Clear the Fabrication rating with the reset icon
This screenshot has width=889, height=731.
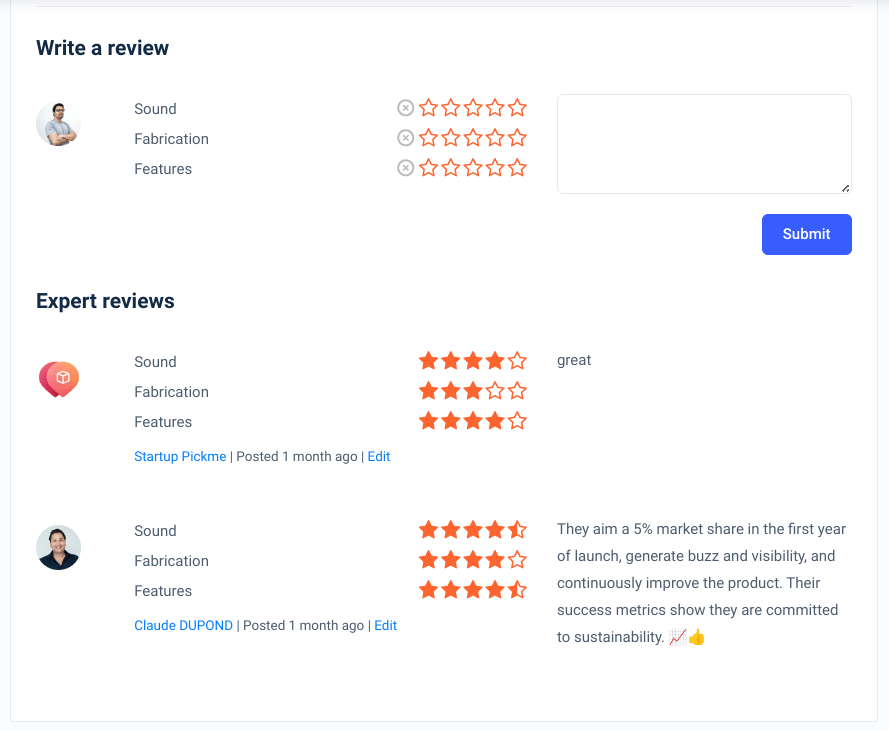pyautogui.click(x=405, y=138)
